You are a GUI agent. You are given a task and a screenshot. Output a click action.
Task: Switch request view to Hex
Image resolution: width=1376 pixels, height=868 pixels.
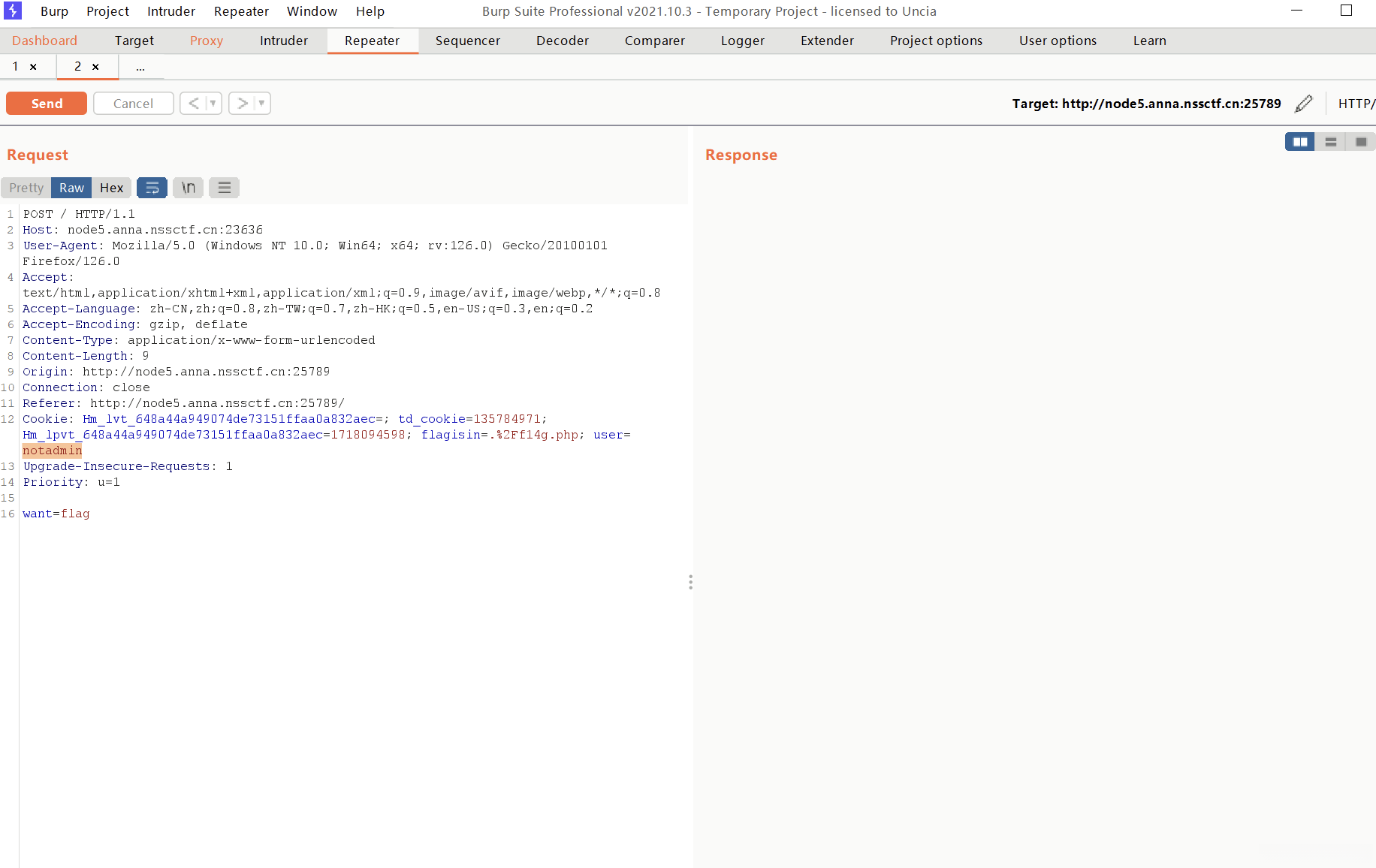pyautogui.click(x=112, y=188)
